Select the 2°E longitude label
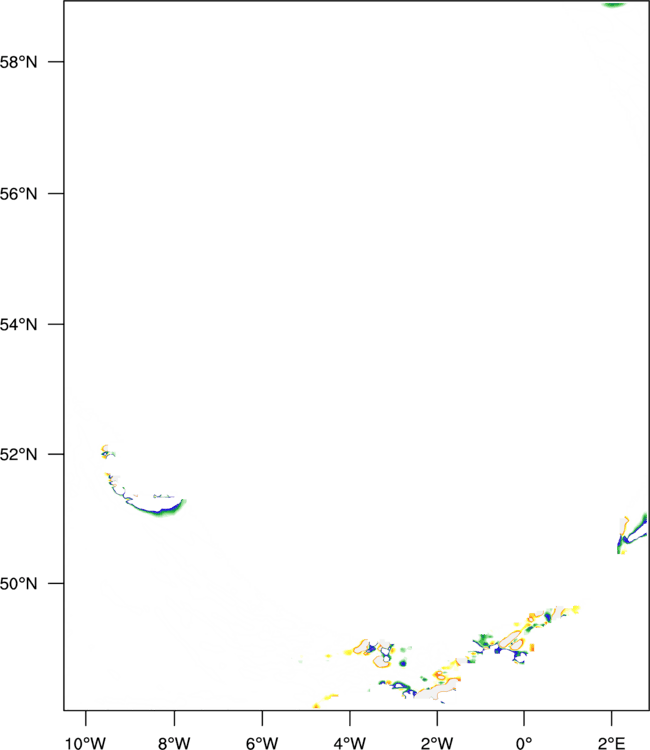The image size is (650, 750). click(612, 743)
